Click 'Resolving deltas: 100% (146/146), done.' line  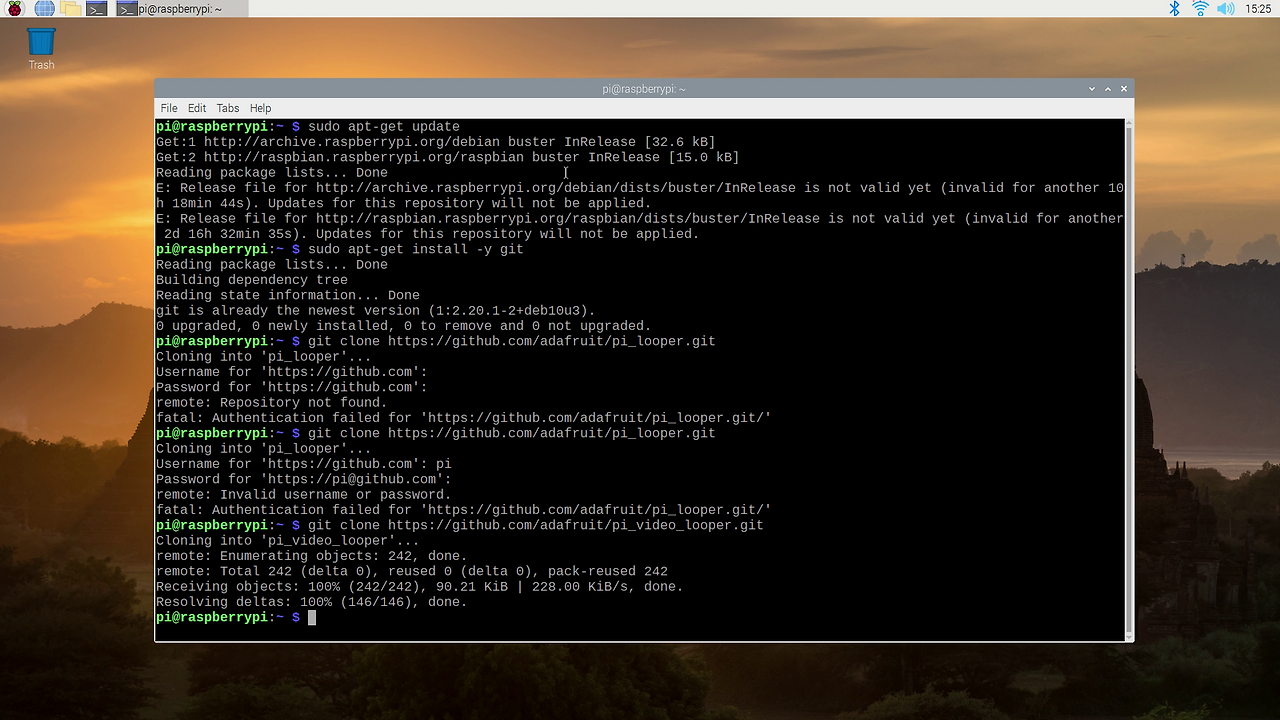[x=311, y=602]
